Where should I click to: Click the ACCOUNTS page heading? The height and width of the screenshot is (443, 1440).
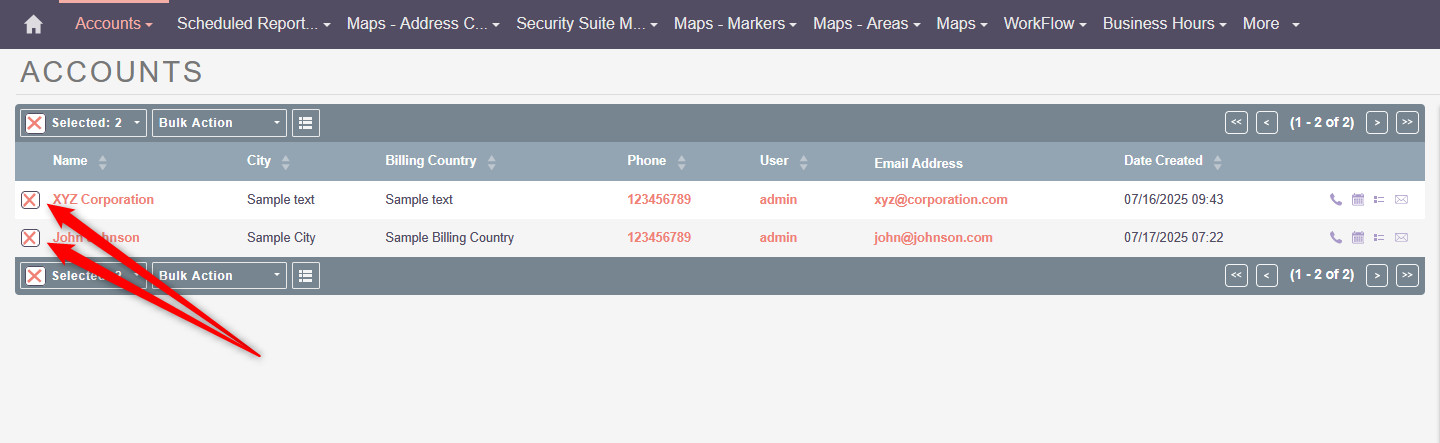(x=112, y=72)
